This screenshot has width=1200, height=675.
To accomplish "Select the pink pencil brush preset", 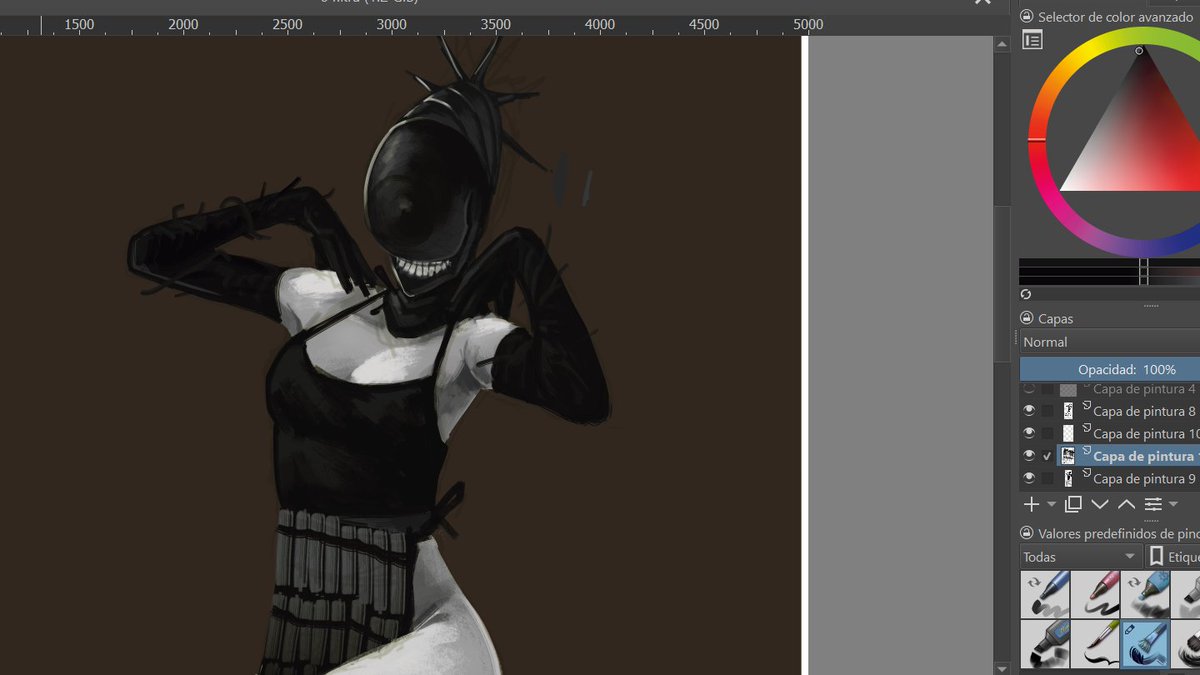I will [x=1096, y=594].
